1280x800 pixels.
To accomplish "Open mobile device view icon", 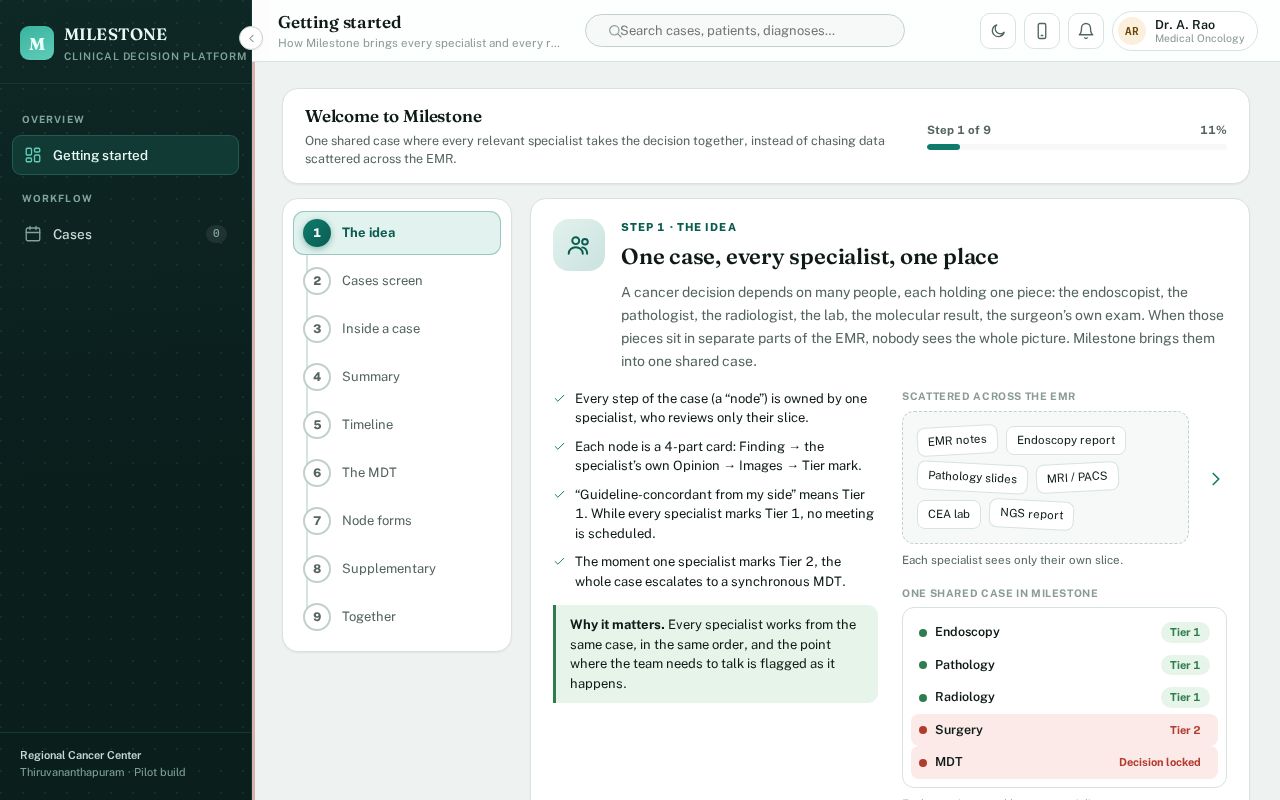I will (1042, 31).
